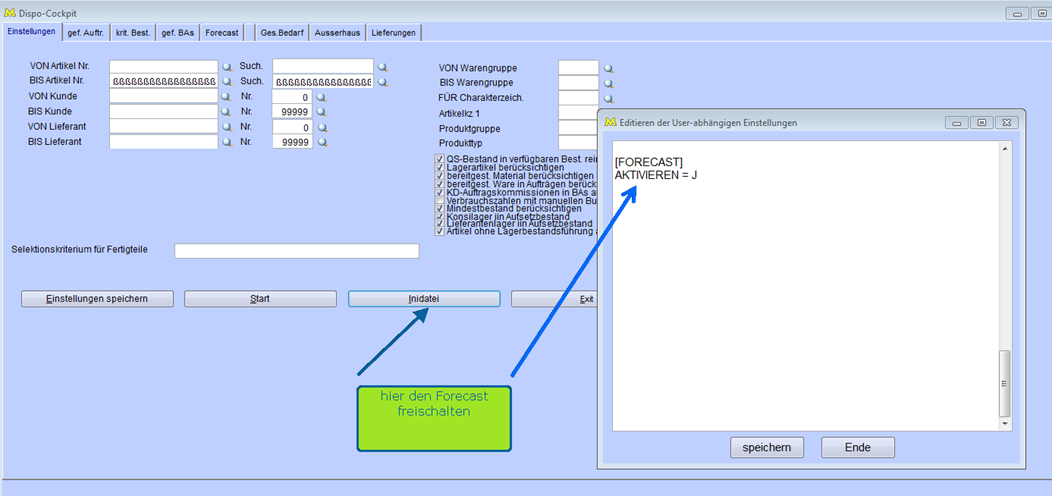This screenshot has width=1052, height=496.
Task: Open lookup for FÜR Charakterzeich. field
Action: [608, 99]
